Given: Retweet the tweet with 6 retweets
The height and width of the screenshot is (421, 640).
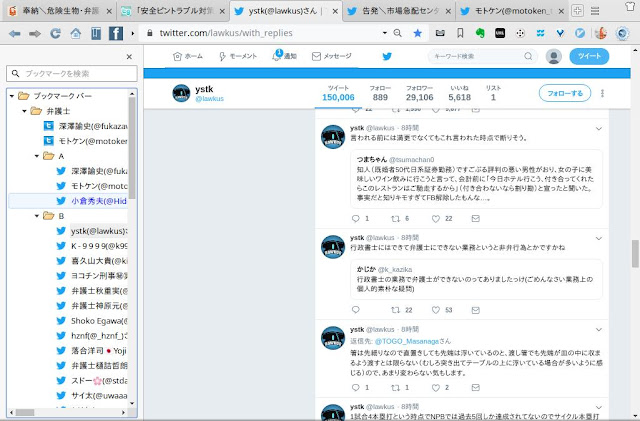Looking at the screenshot, I should coord(395,219).
